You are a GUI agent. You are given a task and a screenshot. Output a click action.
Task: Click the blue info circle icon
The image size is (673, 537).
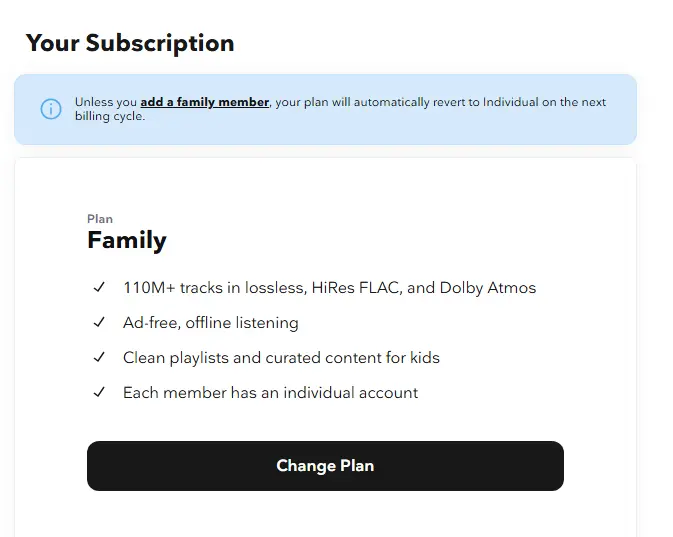tap(51, 109)
